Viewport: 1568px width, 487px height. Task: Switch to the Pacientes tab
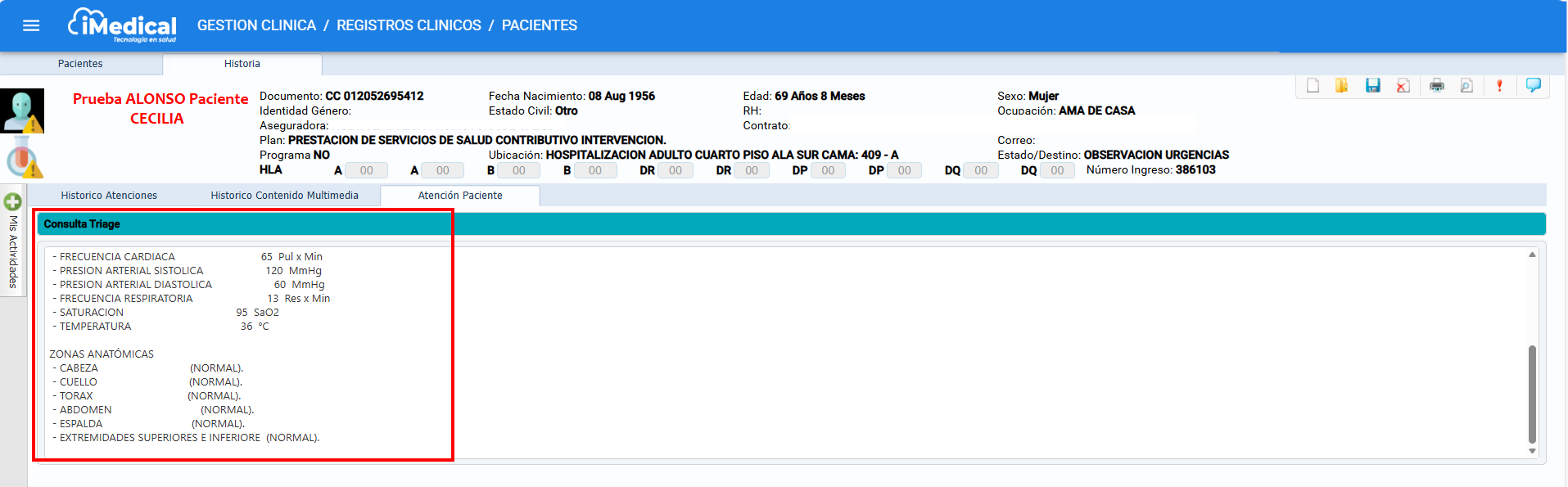pyautogui.click(x=80, y=64)
